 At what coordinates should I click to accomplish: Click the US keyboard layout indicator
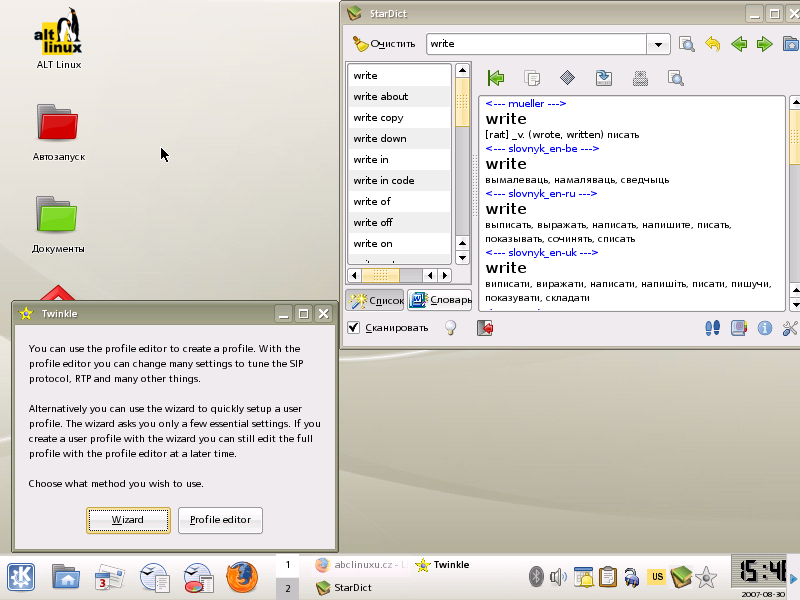pos(657,577)
